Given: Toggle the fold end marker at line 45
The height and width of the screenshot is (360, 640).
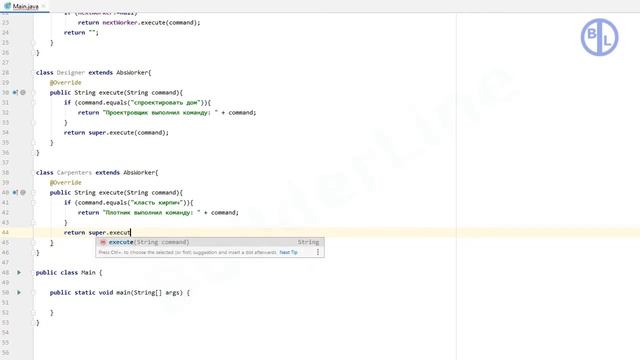Looking at the screenshot, I should coord(34,242).
